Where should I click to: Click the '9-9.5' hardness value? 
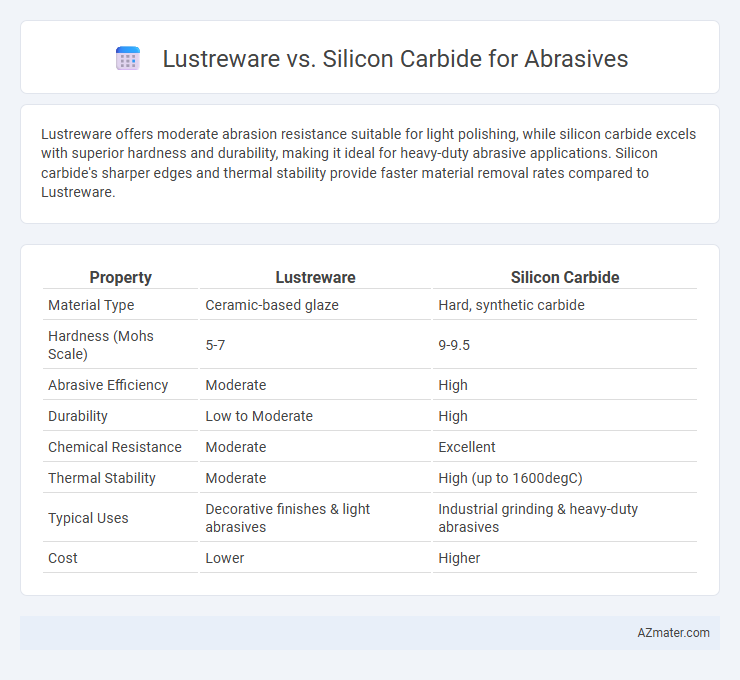point(454,345)
